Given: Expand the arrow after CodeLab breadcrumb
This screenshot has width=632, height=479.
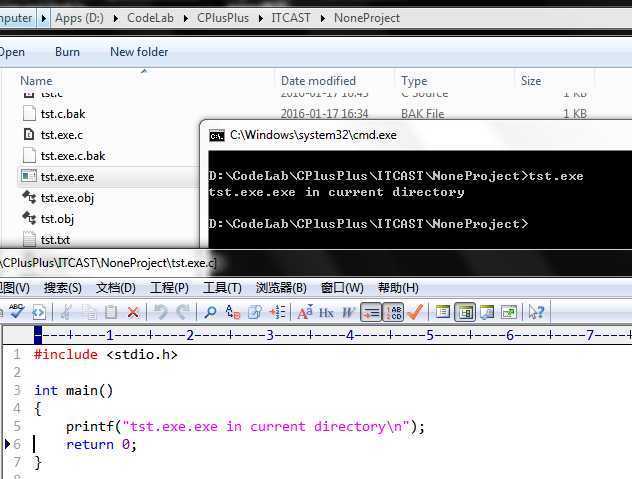Looking at the screenshot, I should coord(185,19).
